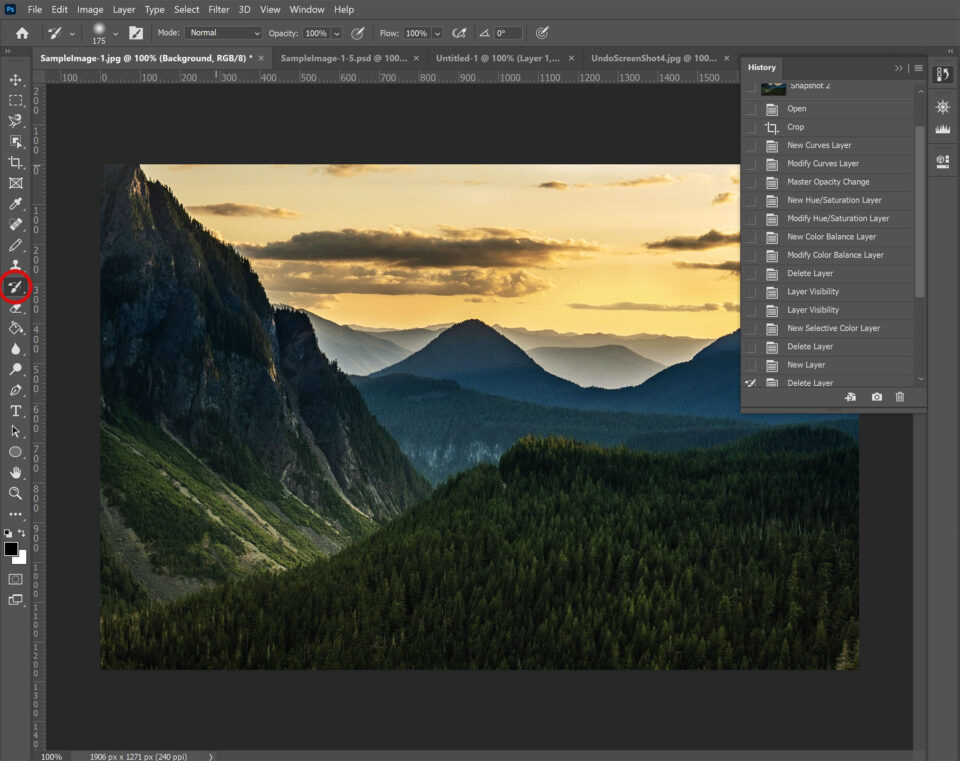Select the Eyedropper tool
960x761 pixels.
click(x=15, y=203)
